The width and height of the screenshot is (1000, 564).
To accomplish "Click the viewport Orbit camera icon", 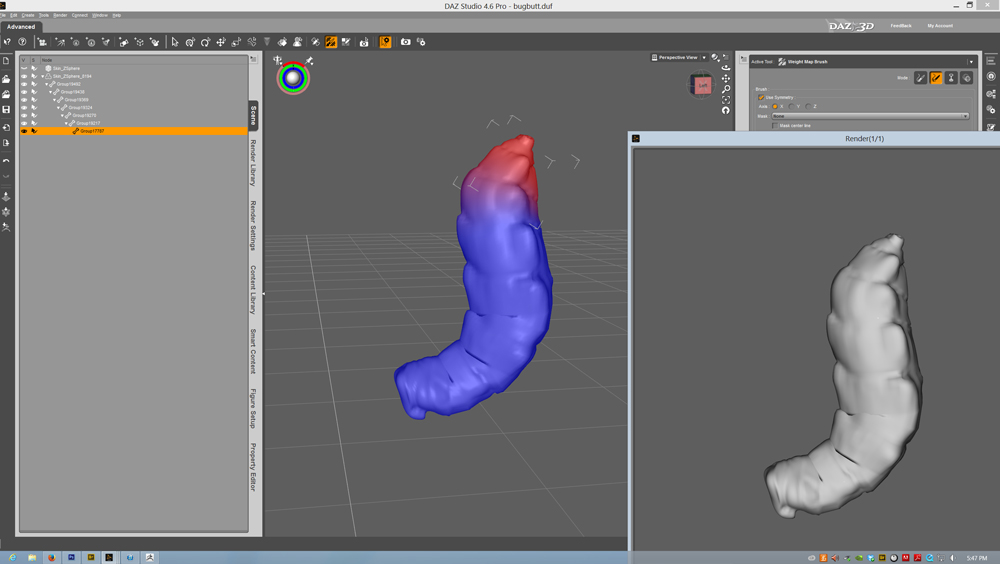I will click(x=726, y=68).
